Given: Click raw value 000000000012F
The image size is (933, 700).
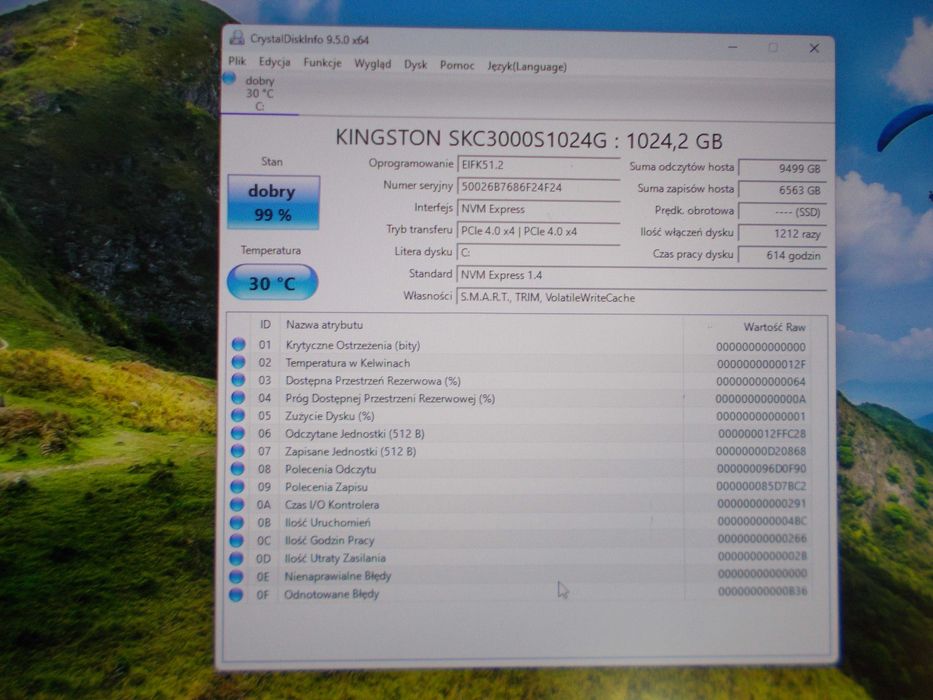Looking at the screenshot, I should tap(761, 364).
